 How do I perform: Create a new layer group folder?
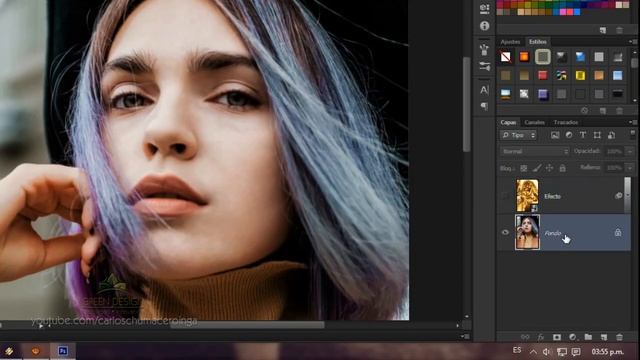tap(588, 337)
